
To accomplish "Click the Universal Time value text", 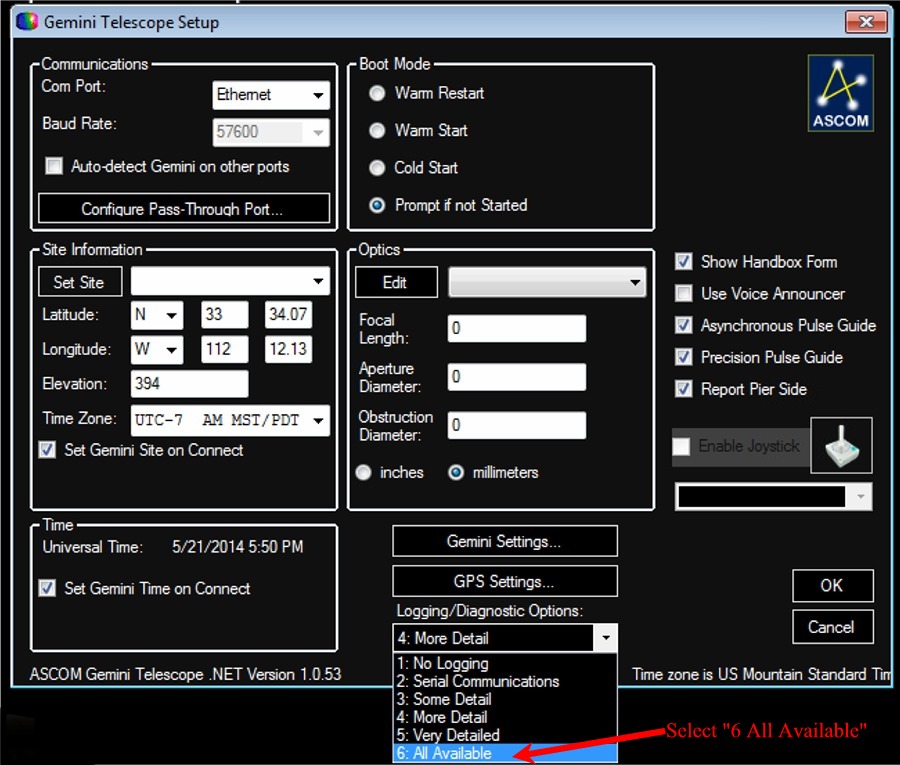I will [238, 547].
